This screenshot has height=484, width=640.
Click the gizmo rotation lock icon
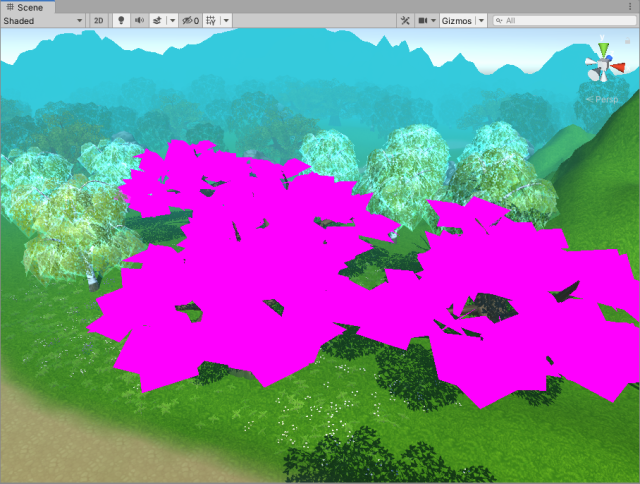click(627, 43)
